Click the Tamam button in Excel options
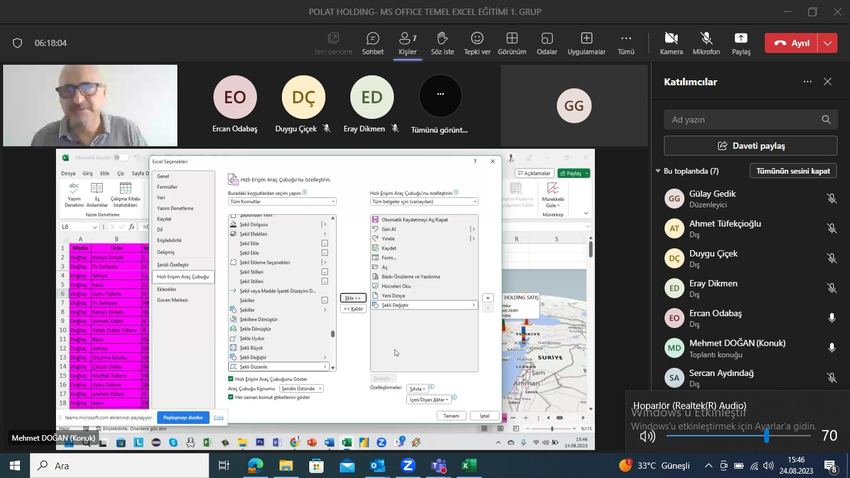The width and height of the screenshot is (850, 478). coord(451,416)
